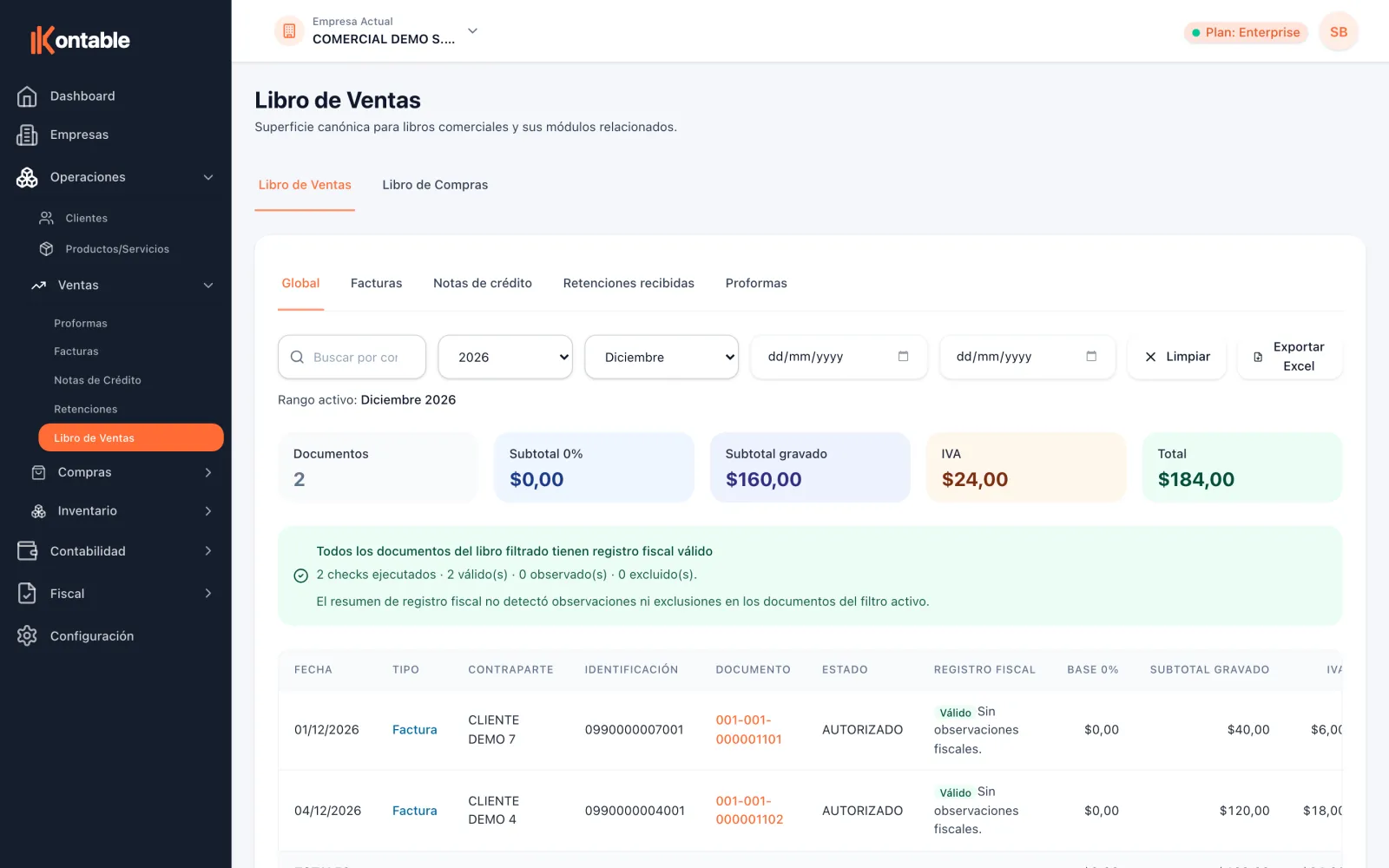
Task: Click Factura link for CLIENTE DEMO 4
Action: (x=414, y=811)
